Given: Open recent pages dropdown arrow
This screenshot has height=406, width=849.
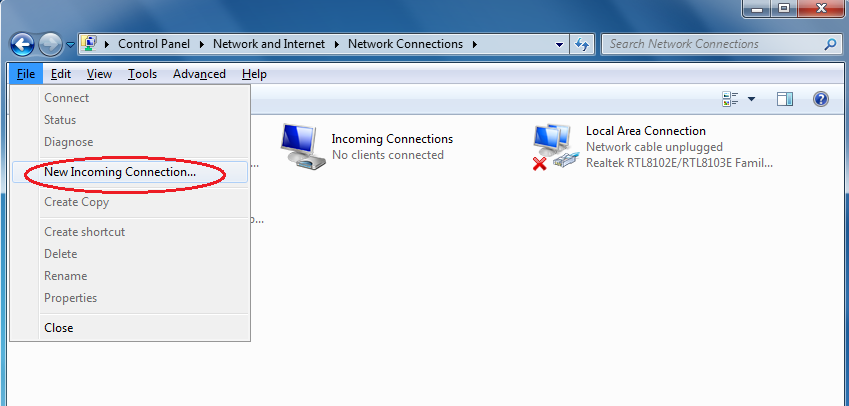Looking at the screenshot, I should (x=70, y=45).
